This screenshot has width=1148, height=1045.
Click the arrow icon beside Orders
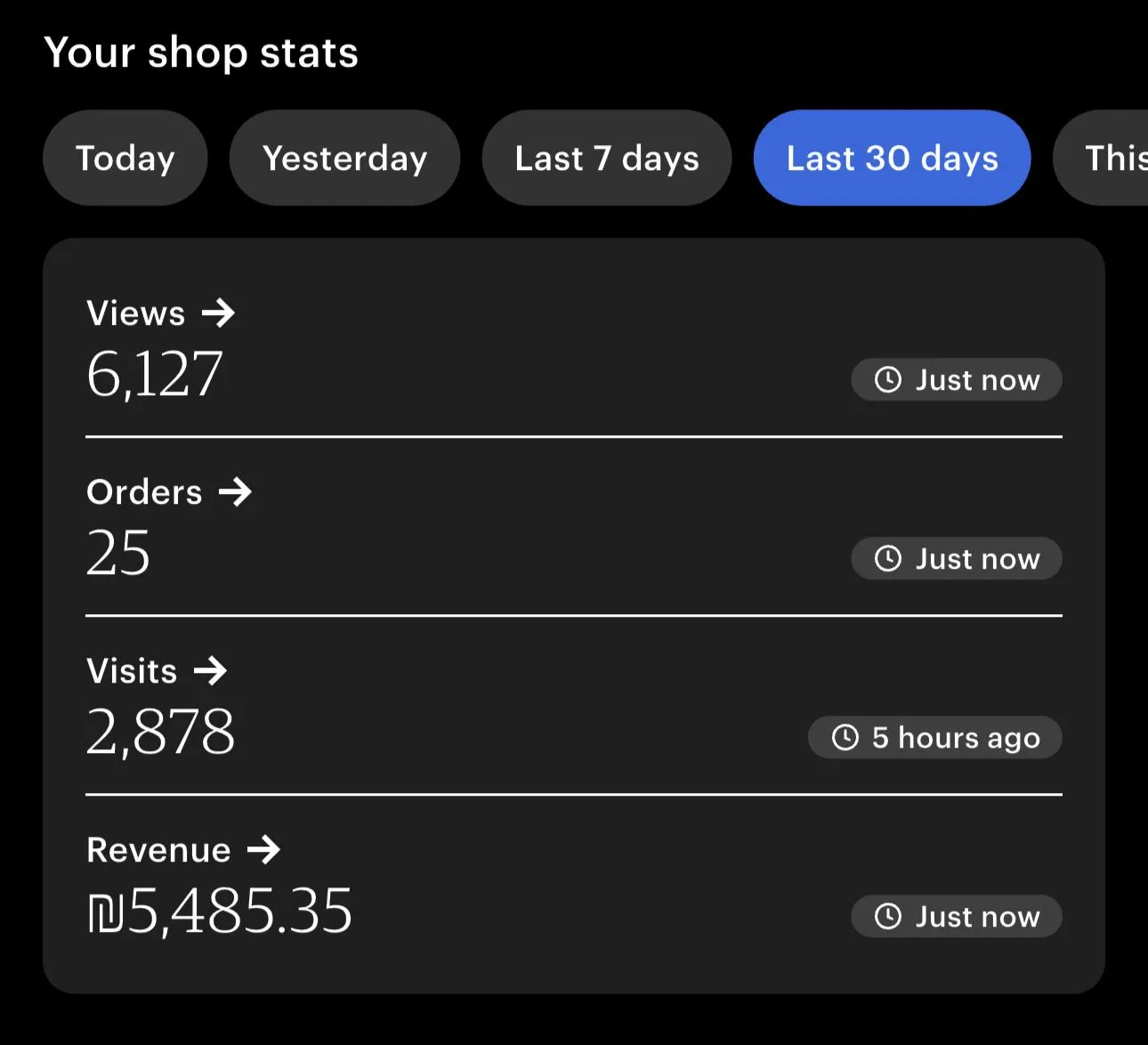click(236, 492)
